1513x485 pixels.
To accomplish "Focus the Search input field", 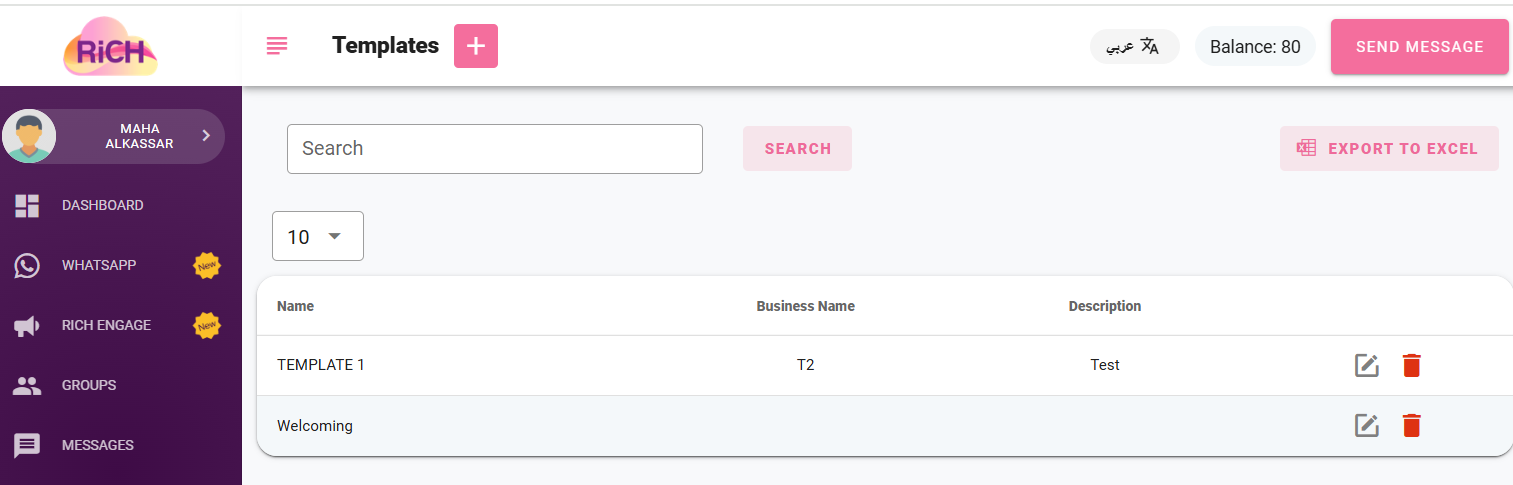I will tap(495, 148).
